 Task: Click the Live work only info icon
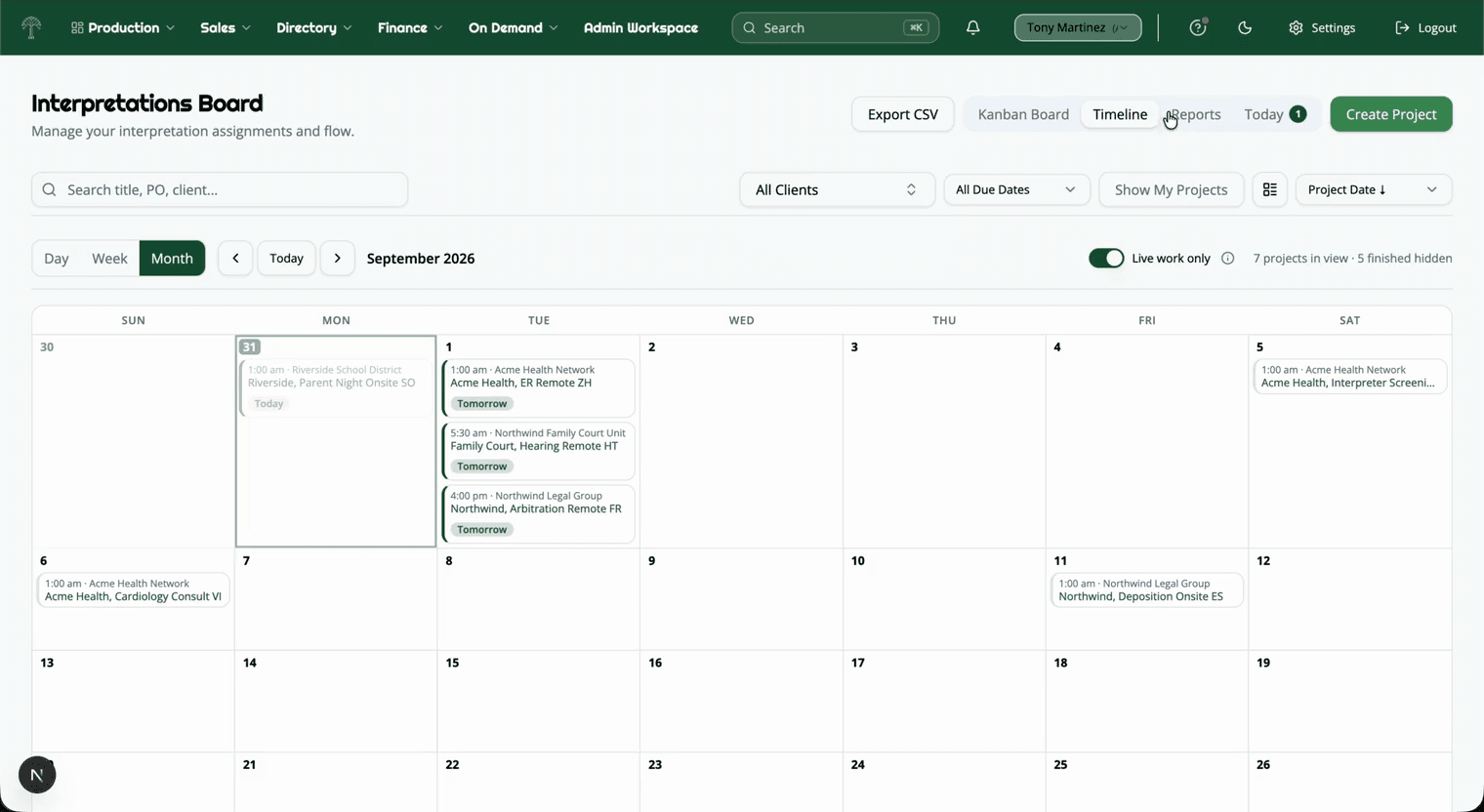1228,259
